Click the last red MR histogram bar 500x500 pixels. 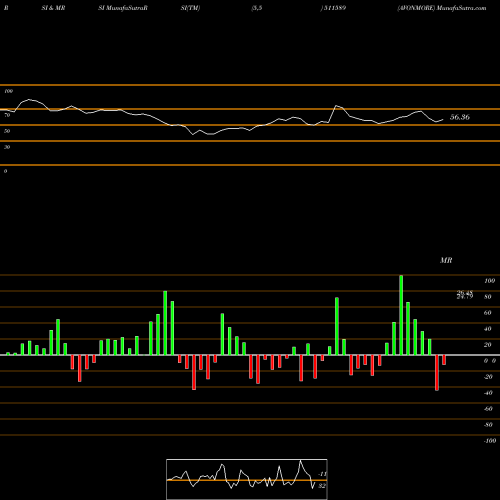point(444,360)
